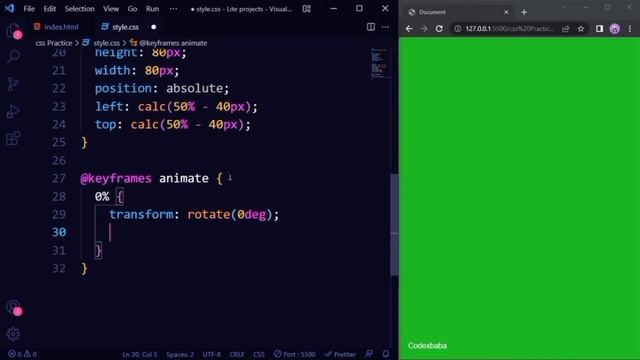Open editor More Actions ellipsis
640x360 pixels.
(x=385, y=27)
